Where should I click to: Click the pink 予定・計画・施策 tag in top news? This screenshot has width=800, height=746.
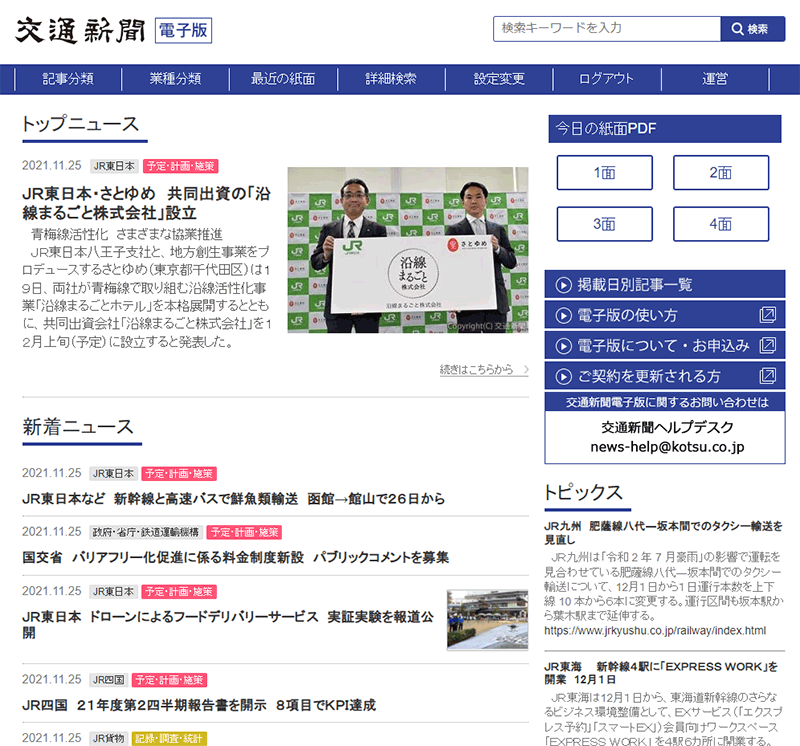pos(180,166)
